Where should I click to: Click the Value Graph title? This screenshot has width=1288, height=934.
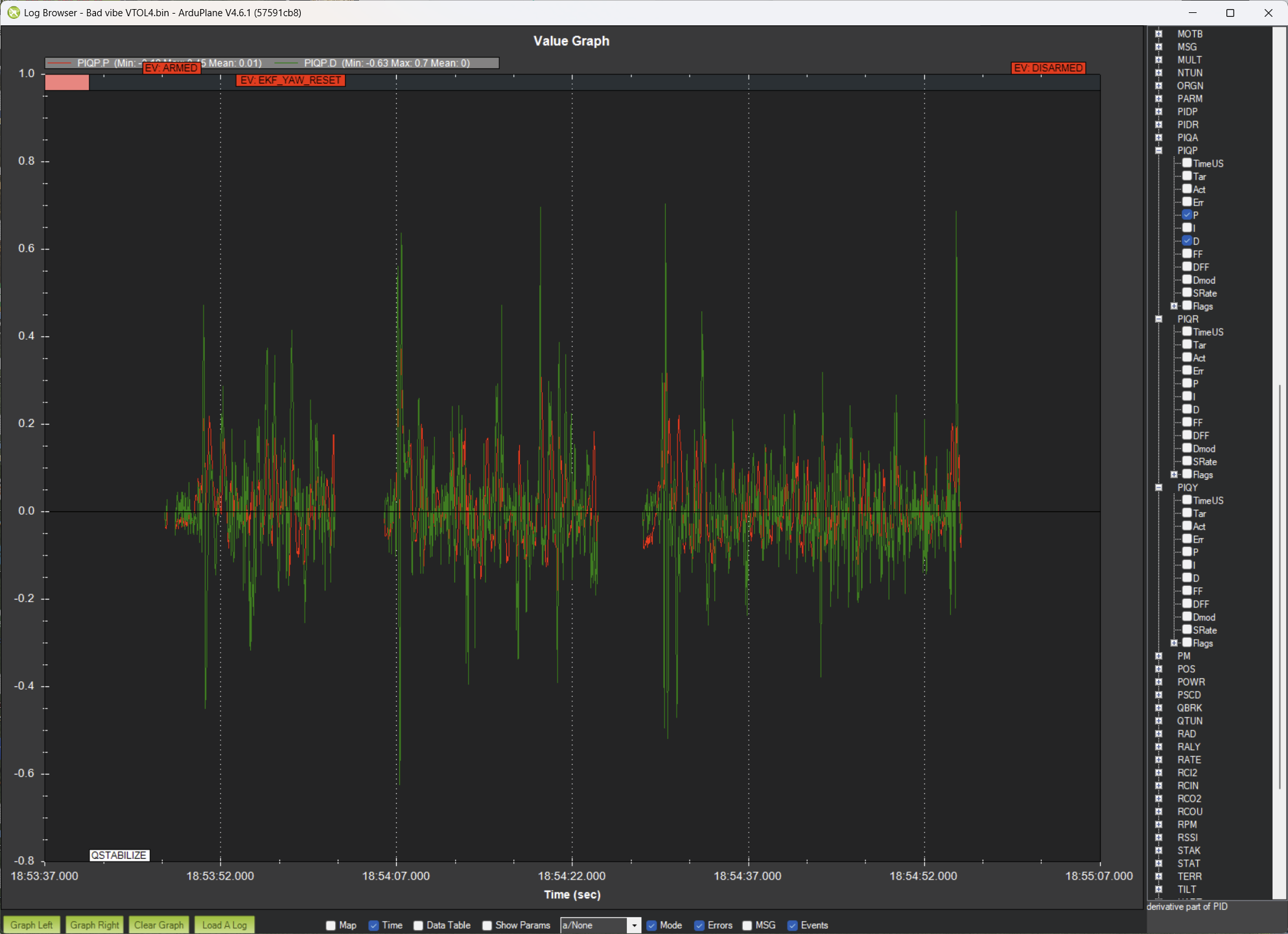pyautogui.click(x=571, y=41)
